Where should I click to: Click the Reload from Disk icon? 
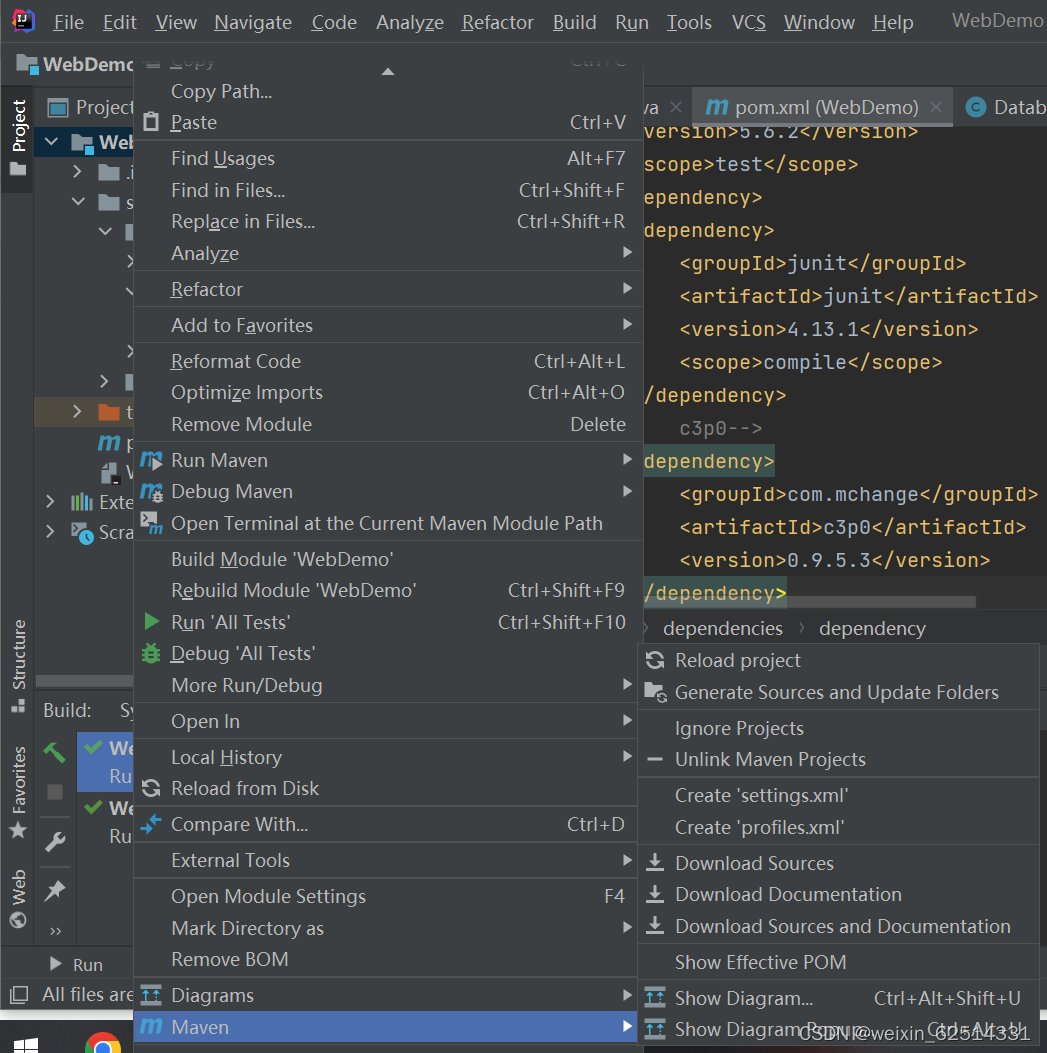[151, 788]
